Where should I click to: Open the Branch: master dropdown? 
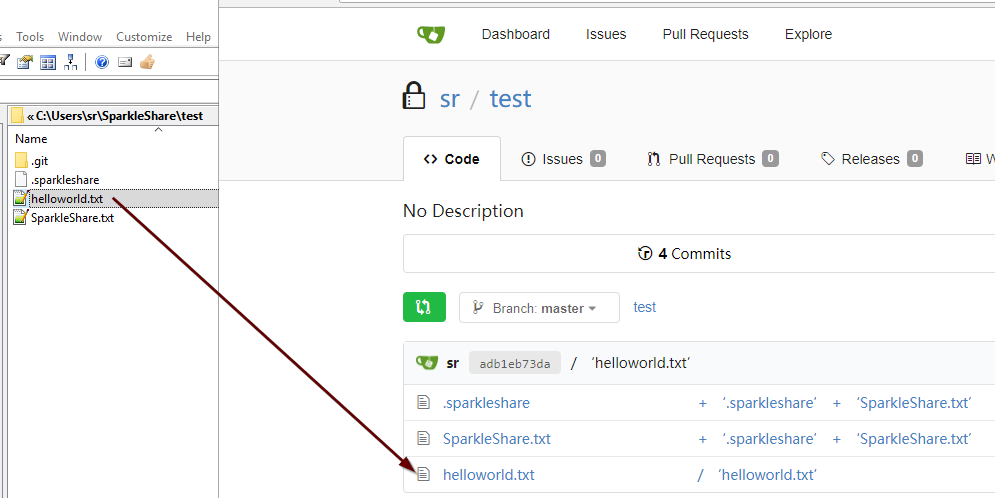[539, 308]
